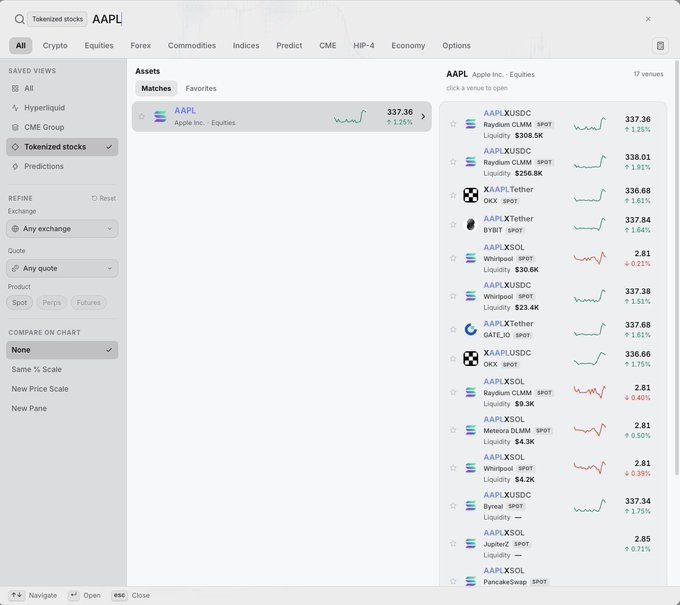Click the clipboard icon right of Options

(660, 46)
